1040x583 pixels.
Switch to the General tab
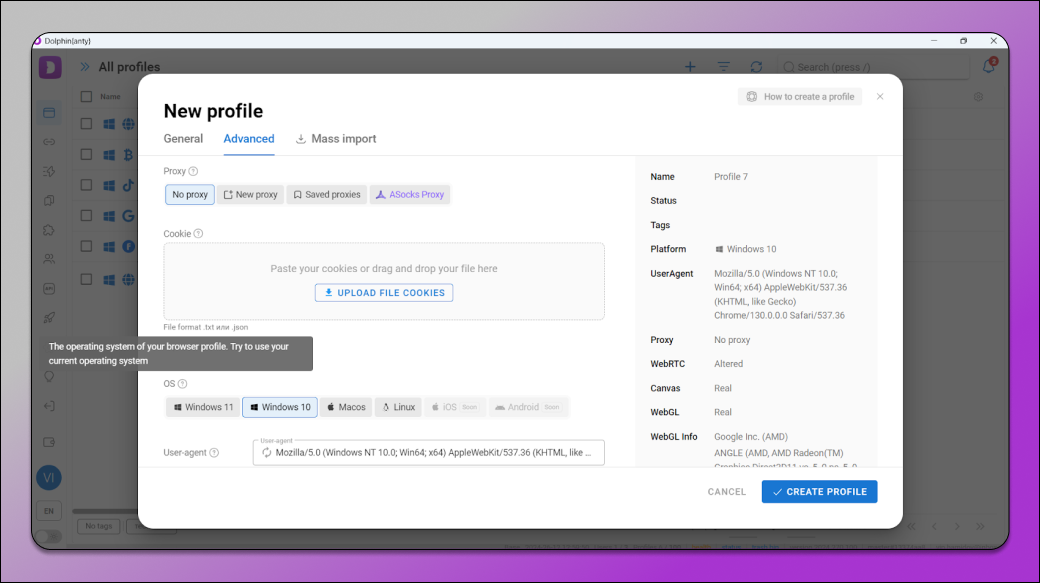click(183, 139)
